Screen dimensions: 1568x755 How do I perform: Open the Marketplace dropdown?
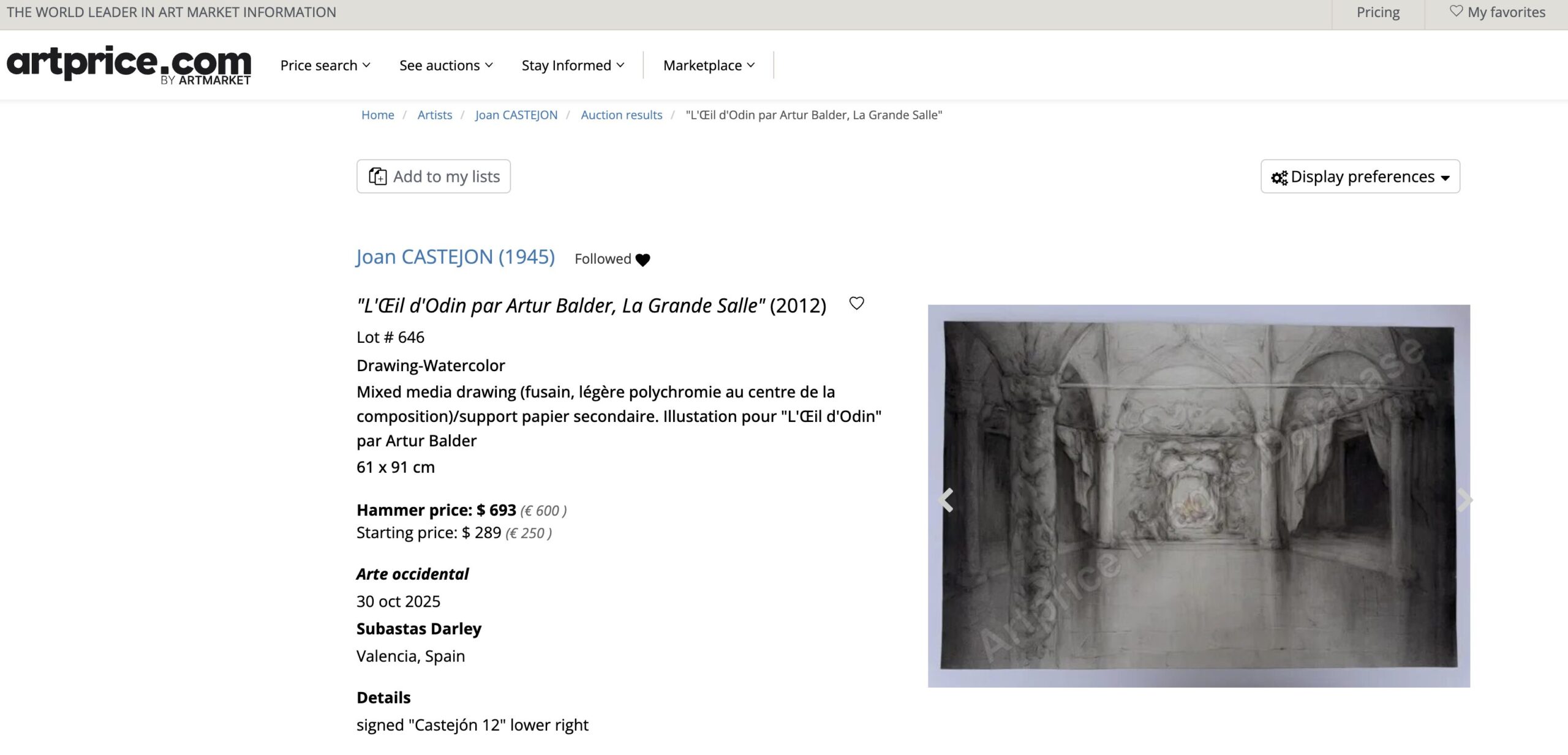click(708, 65)
